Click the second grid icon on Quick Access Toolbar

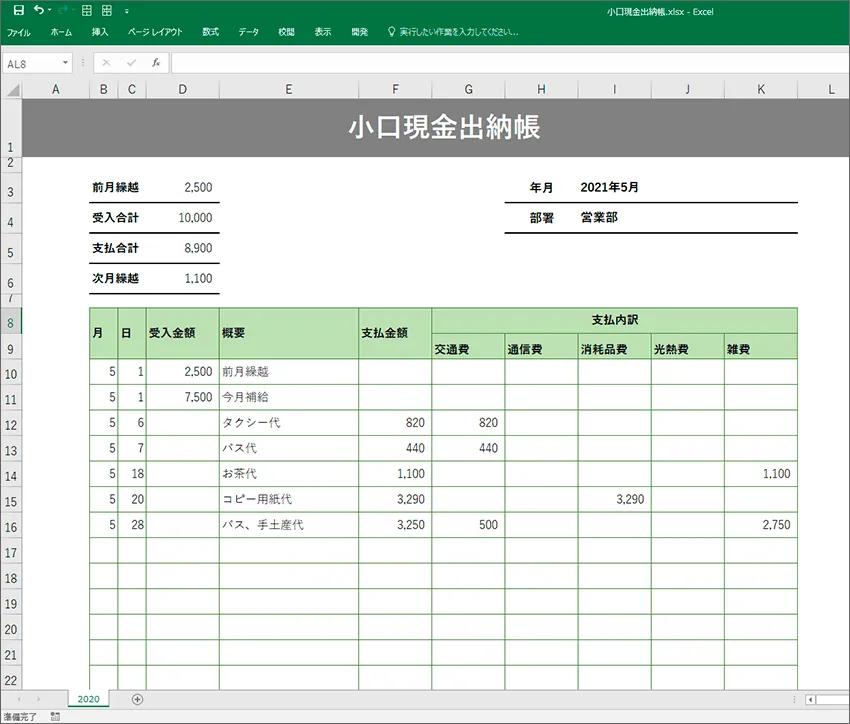point(106,10)
